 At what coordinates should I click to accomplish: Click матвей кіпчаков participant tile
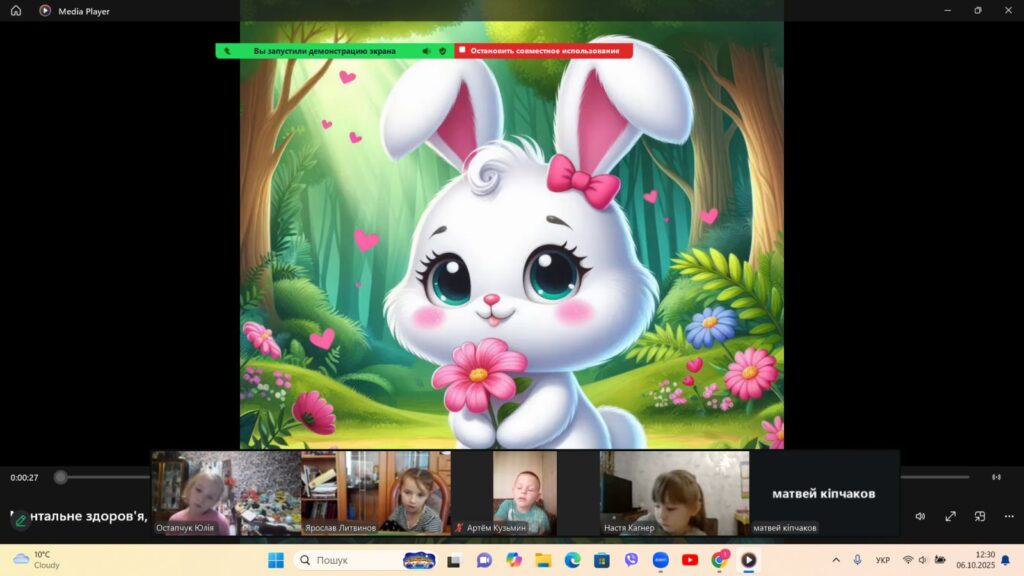click(823, 493)
